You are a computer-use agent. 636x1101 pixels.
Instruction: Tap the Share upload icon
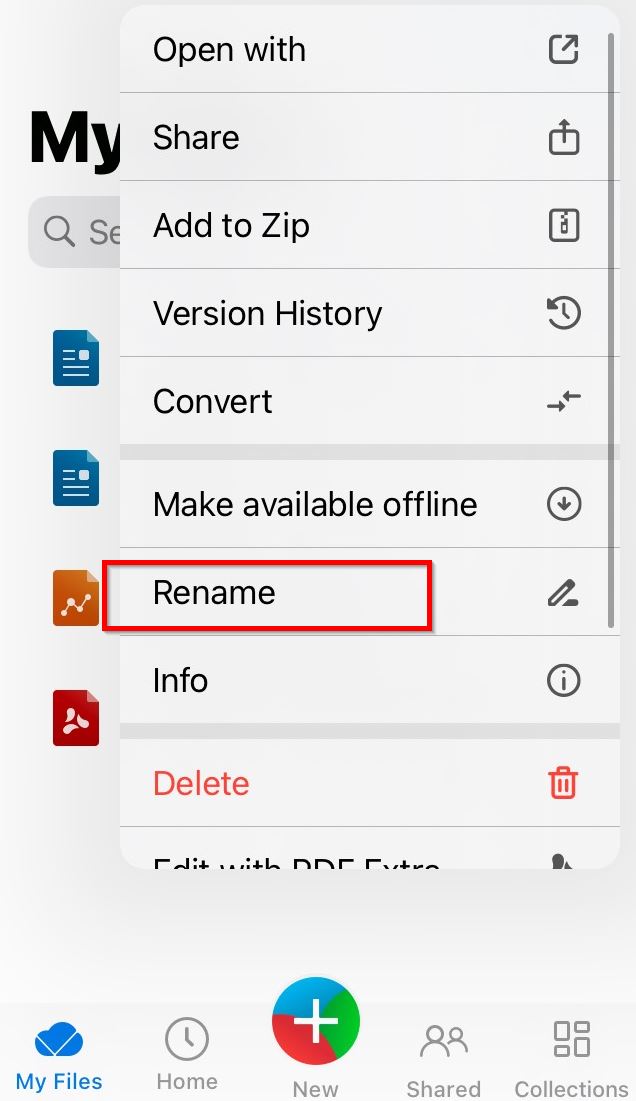[564, 137]
